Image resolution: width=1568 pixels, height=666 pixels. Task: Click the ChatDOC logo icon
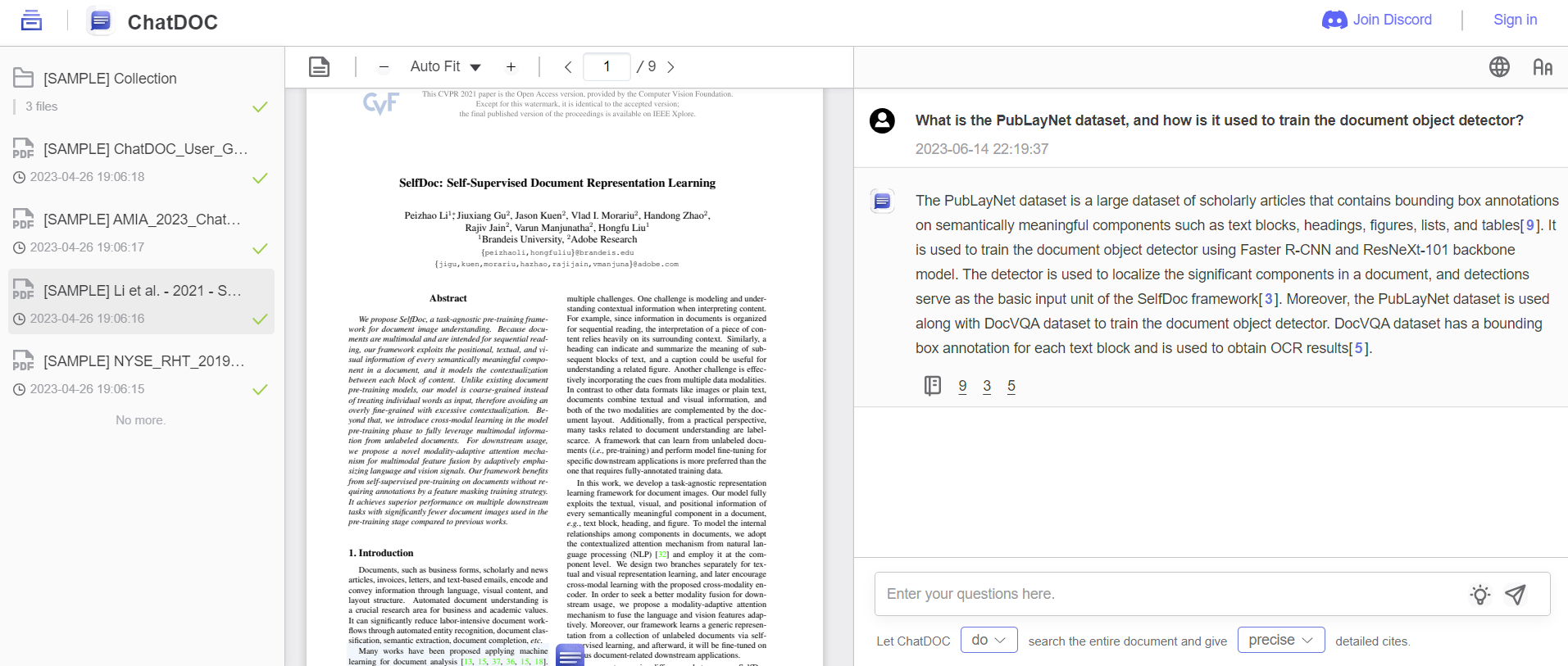click(x=100, y=20)
